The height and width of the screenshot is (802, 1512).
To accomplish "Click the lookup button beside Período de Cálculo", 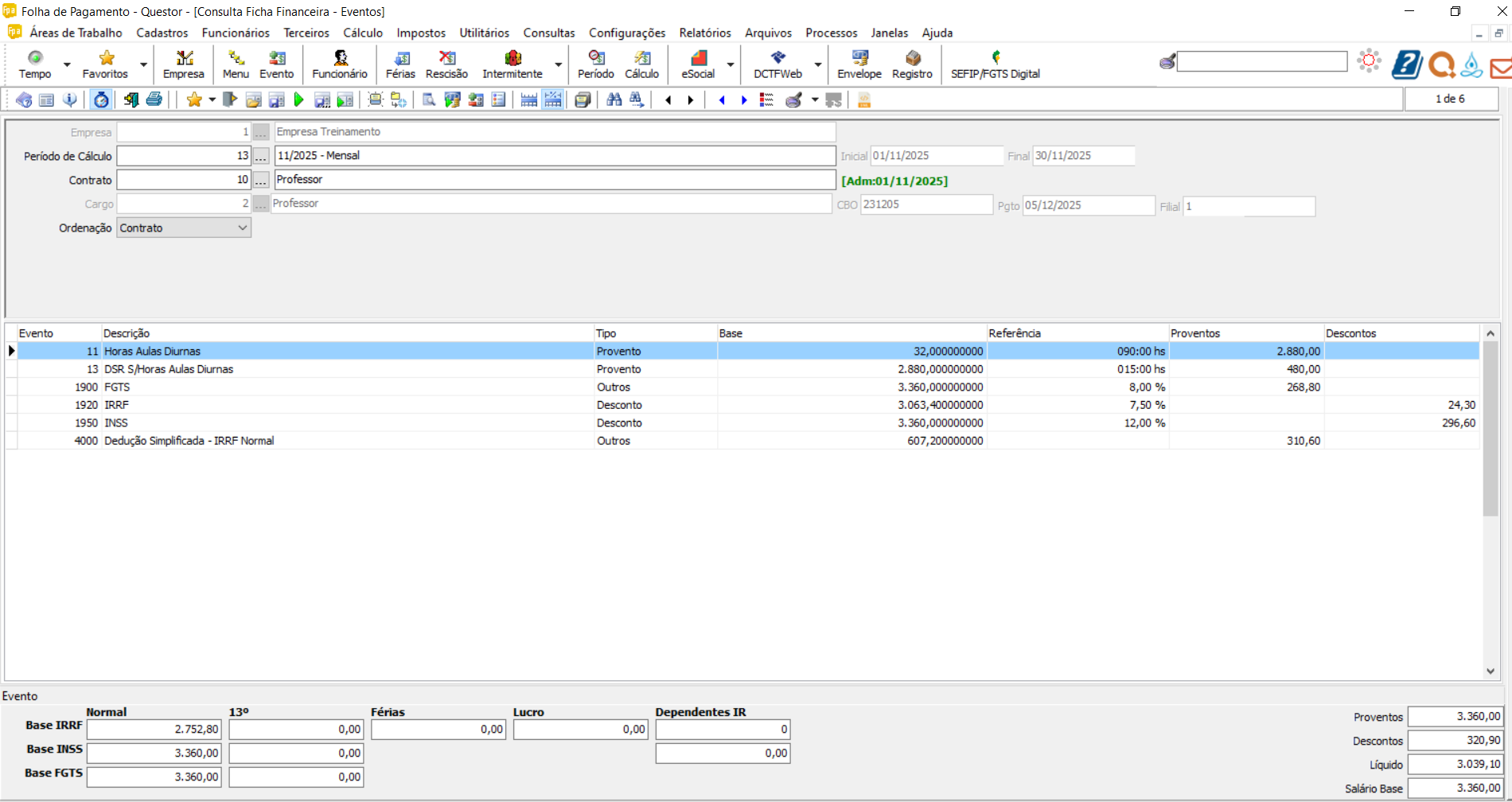I will point(261,156).
